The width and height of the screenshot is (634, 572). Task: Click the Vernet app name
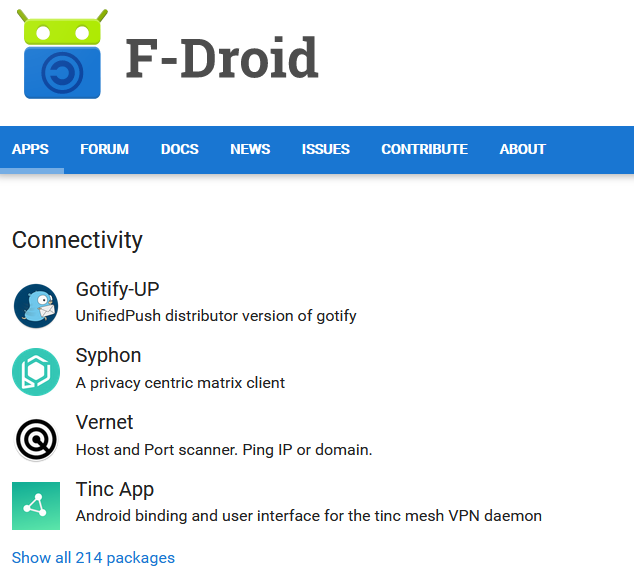(x=104, y=423)
